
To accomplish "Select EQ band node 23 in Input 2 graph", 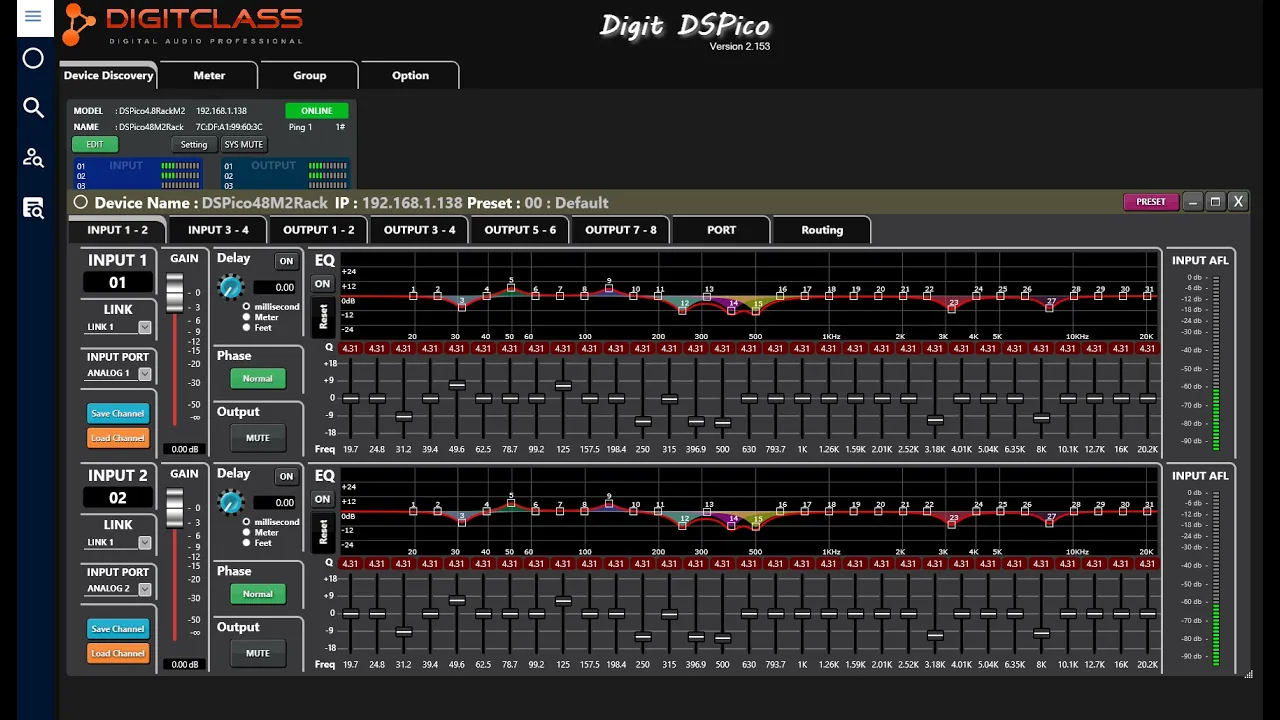I will [953, 525].
